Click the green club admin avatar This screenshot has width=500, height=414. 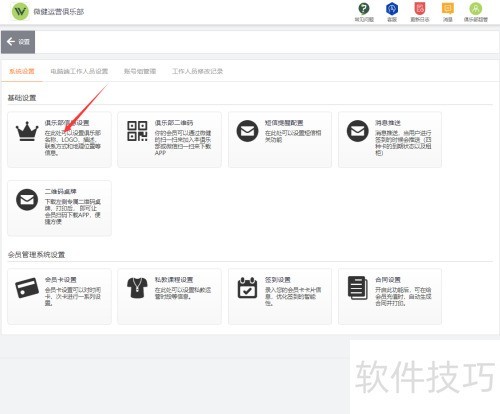476,9
